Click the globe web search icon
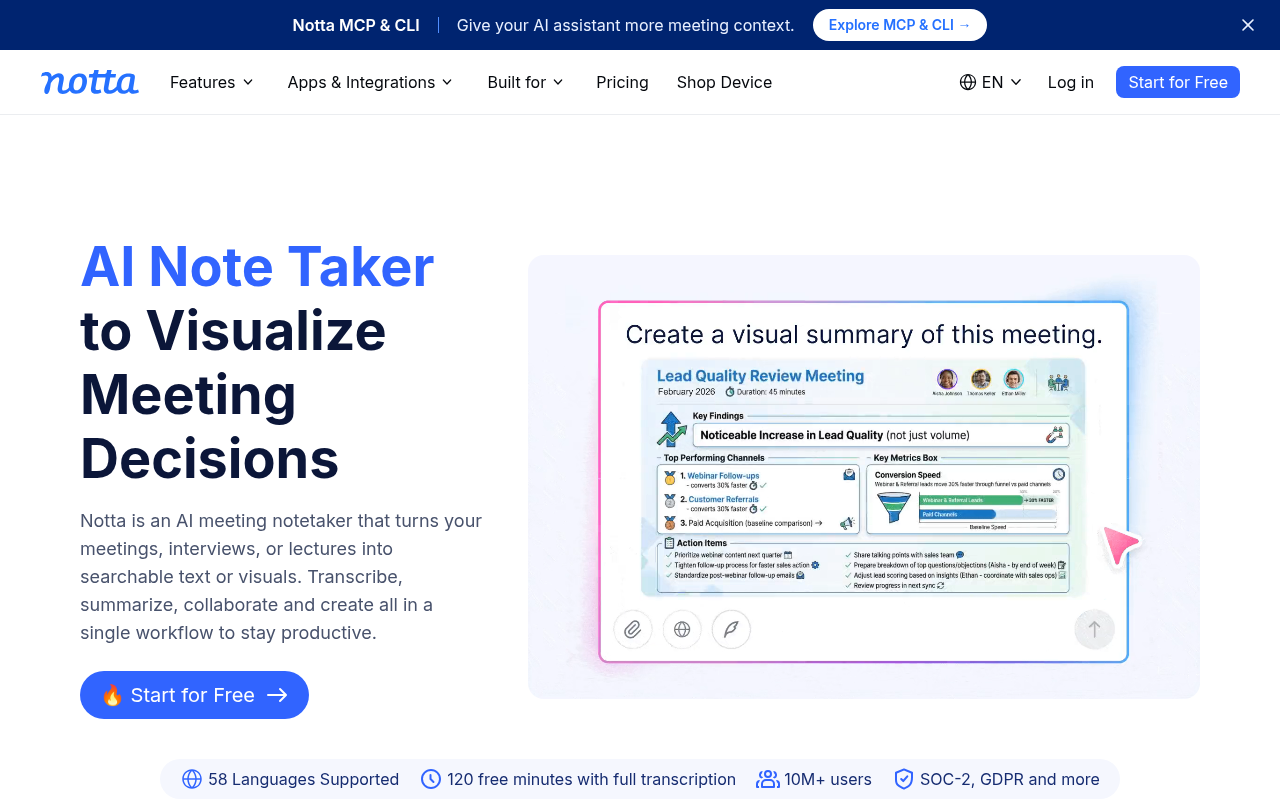Screen dimensions: 1280x800 682,629
